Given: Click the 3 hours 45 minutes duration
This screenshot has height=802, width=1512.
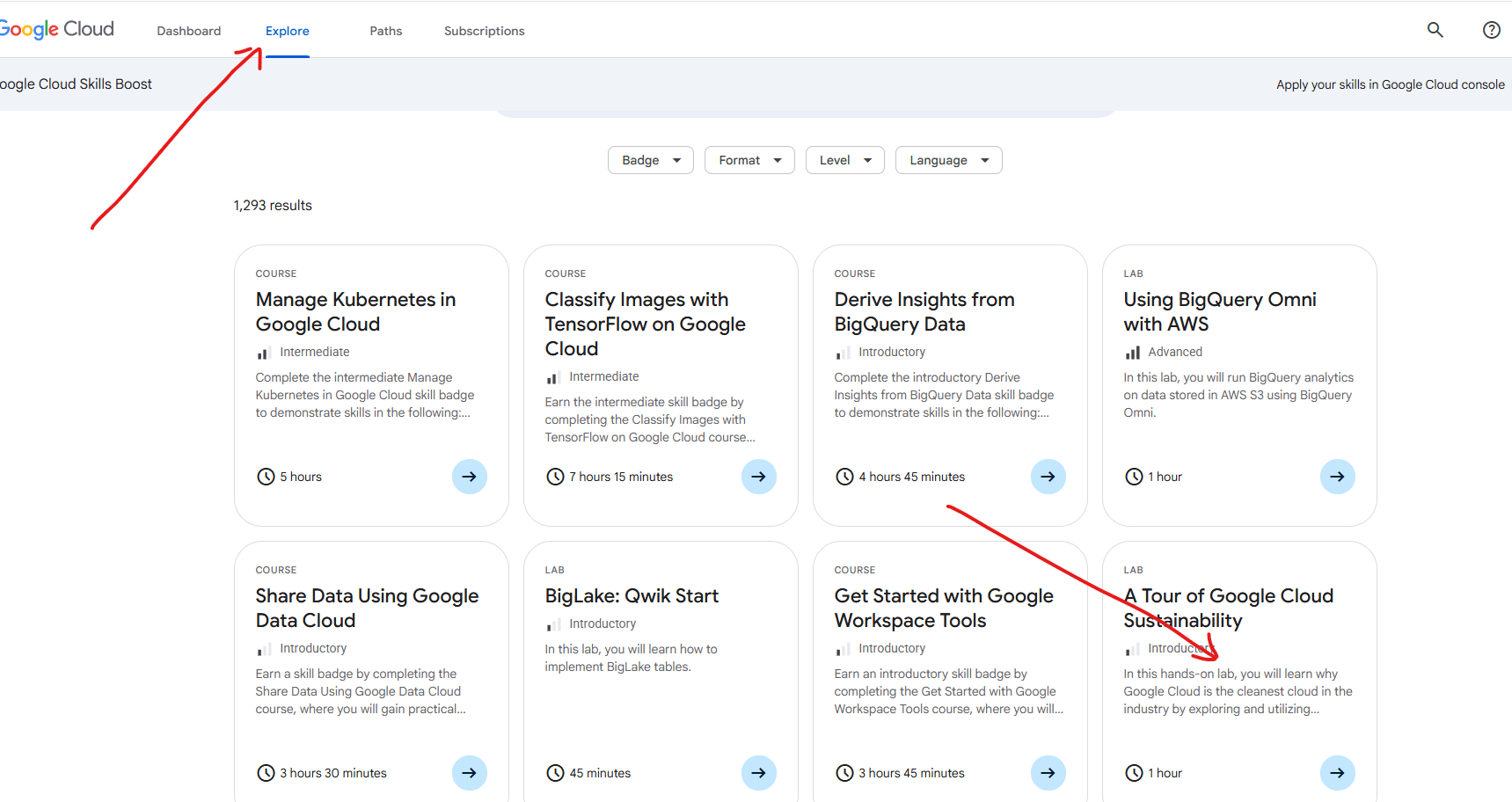Looking at the screenshot, I should (912, 773).
